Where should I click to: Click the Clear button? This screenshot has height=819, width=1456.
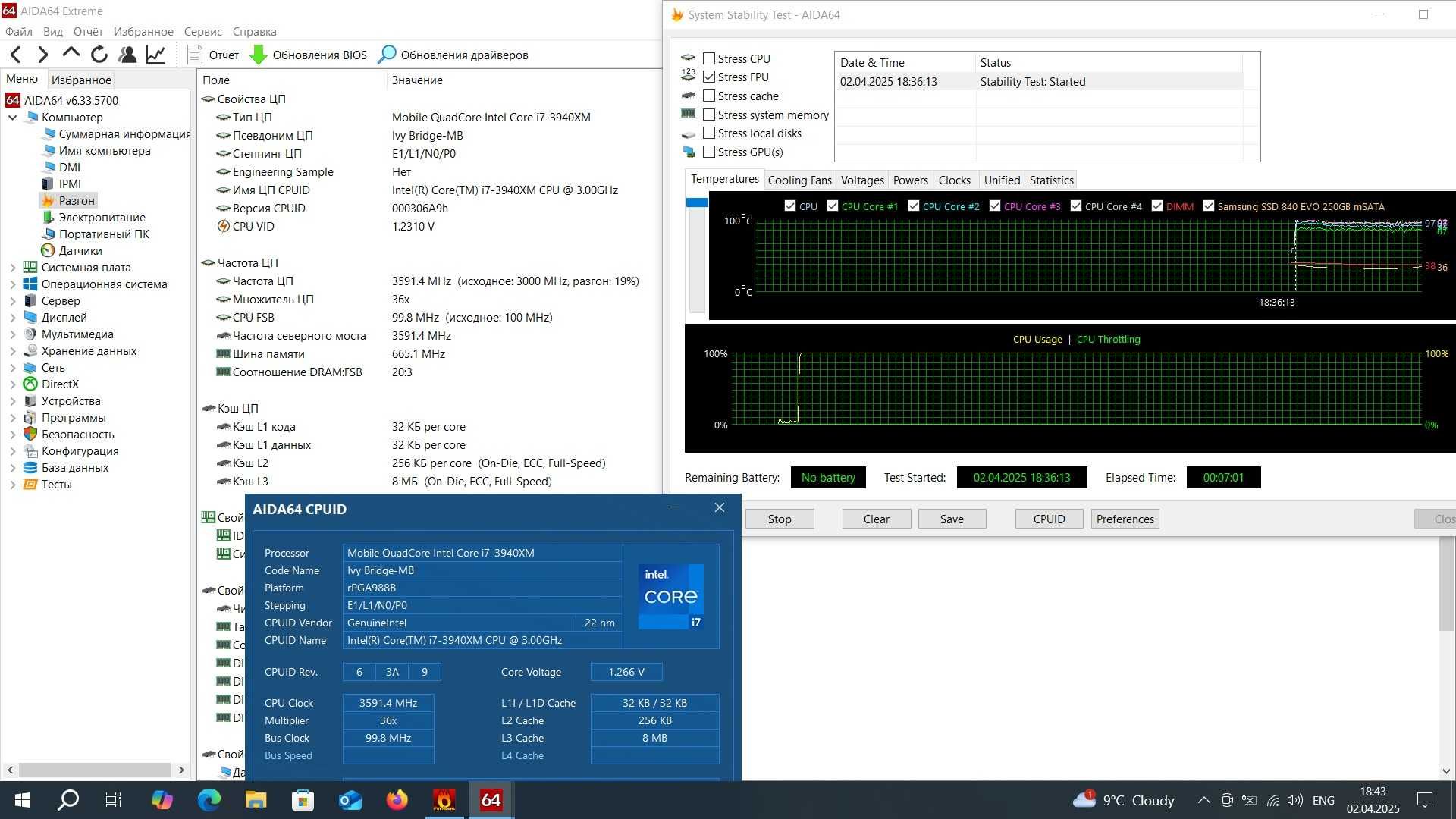point(877,519)
